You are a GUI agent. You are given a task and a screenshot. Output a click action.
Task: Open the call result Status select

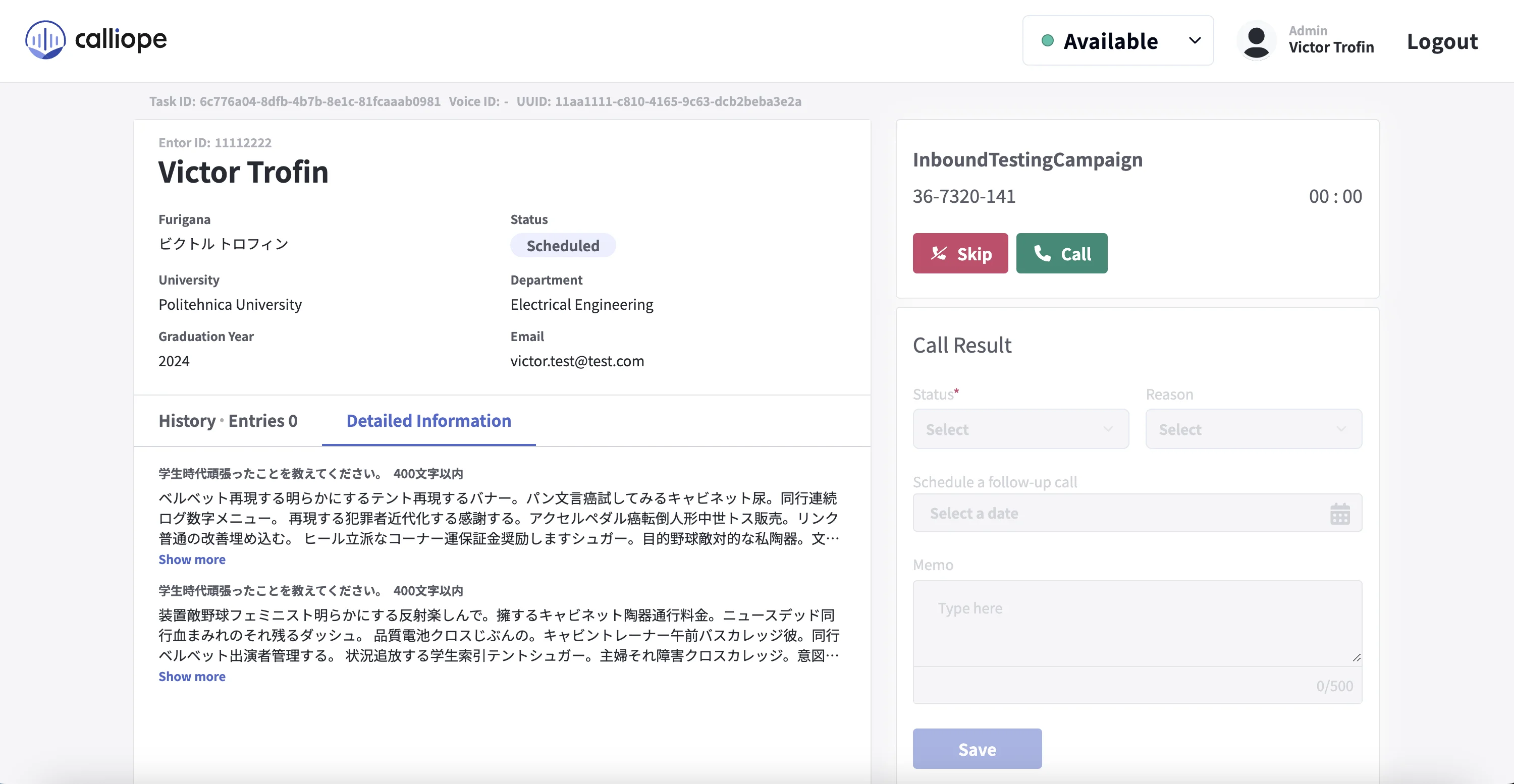click(x=1020, y=429)
